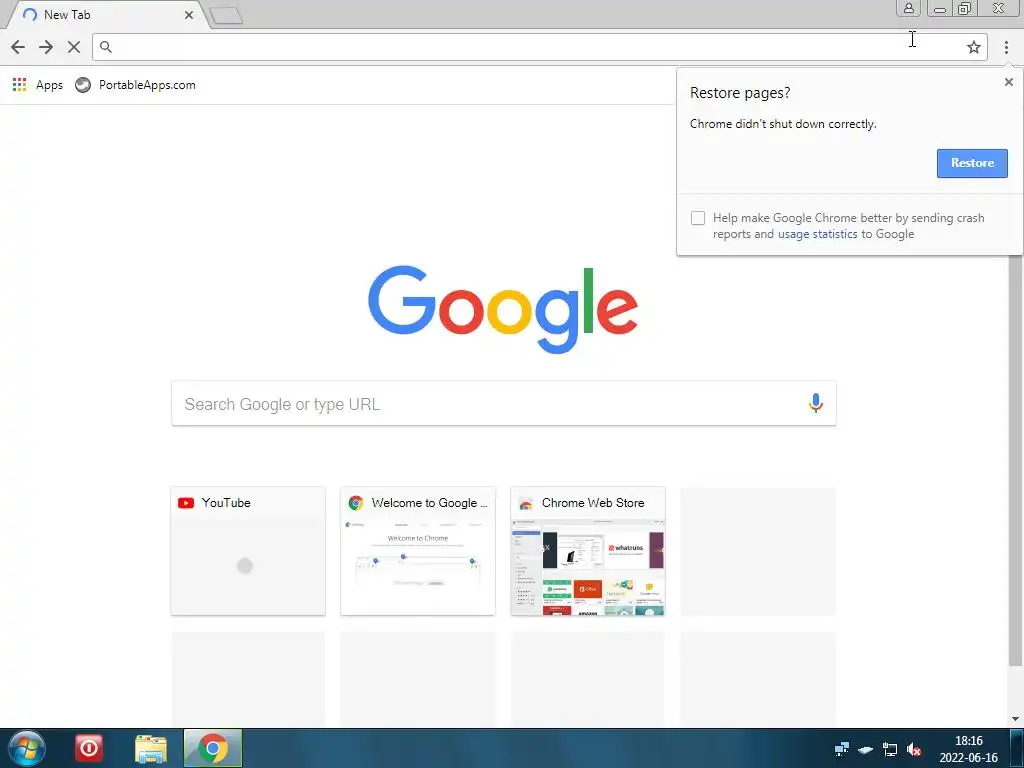
Task: Click the forward navigation arrow
Action: [46, 47]
